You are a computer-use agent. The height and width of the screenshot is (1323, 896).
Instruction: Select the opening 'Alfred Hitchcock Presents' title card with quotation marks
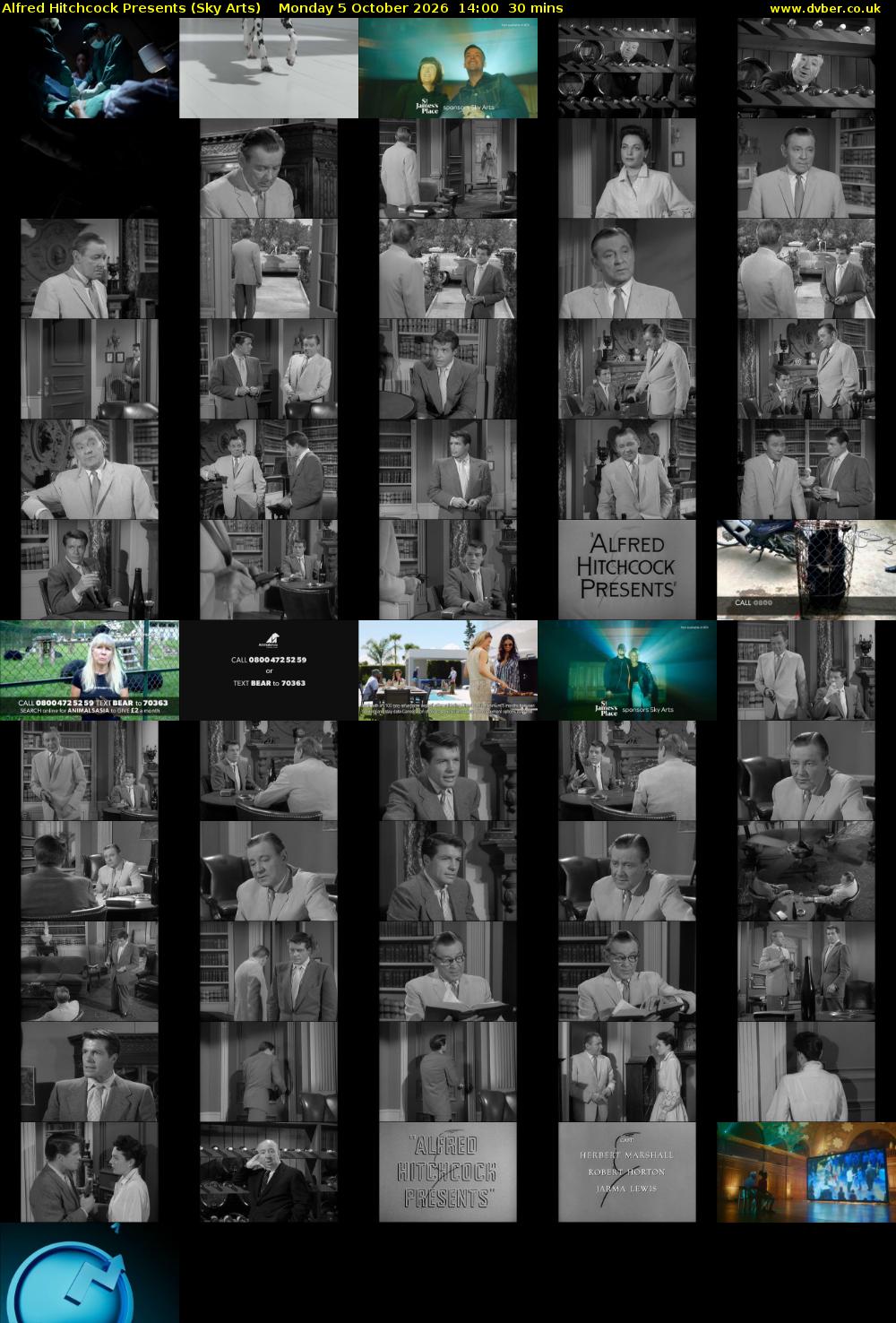point(627,570)
